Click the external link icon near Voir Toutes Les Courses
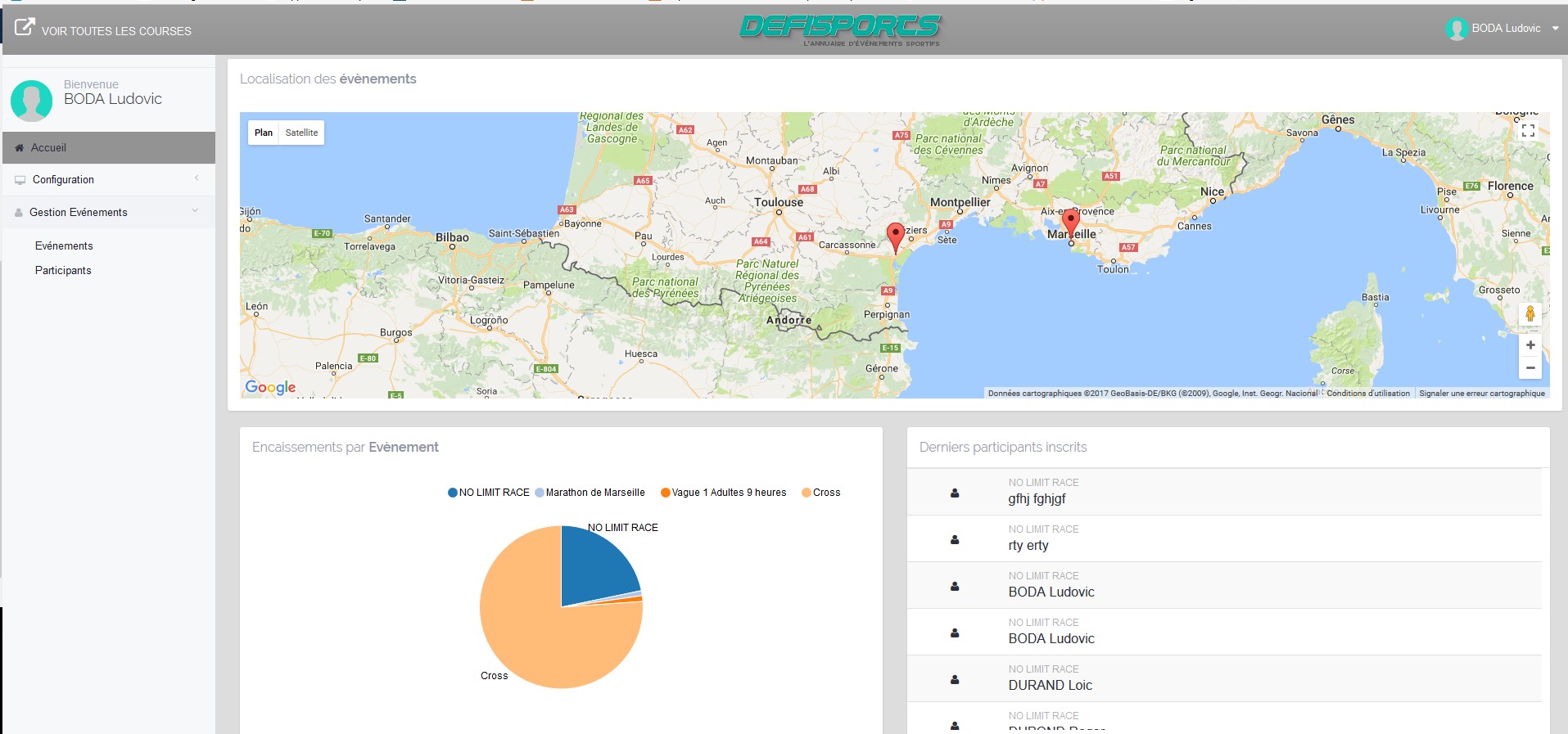The image size is (1568, 734). (x=25, y=27)
